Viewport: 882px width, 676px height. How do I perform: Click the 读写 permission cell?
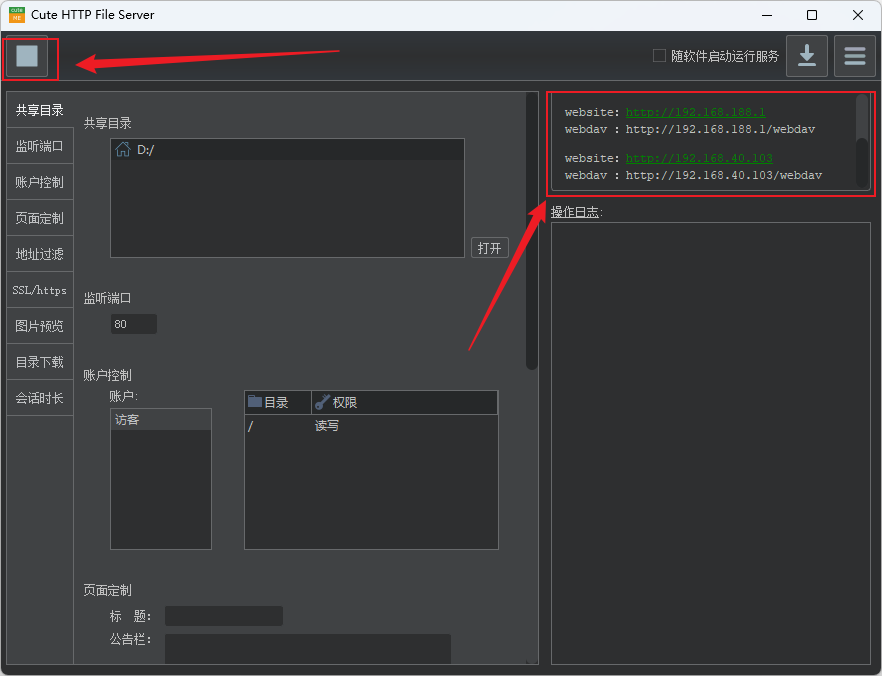pyautogui.click(x=327, y=426)
